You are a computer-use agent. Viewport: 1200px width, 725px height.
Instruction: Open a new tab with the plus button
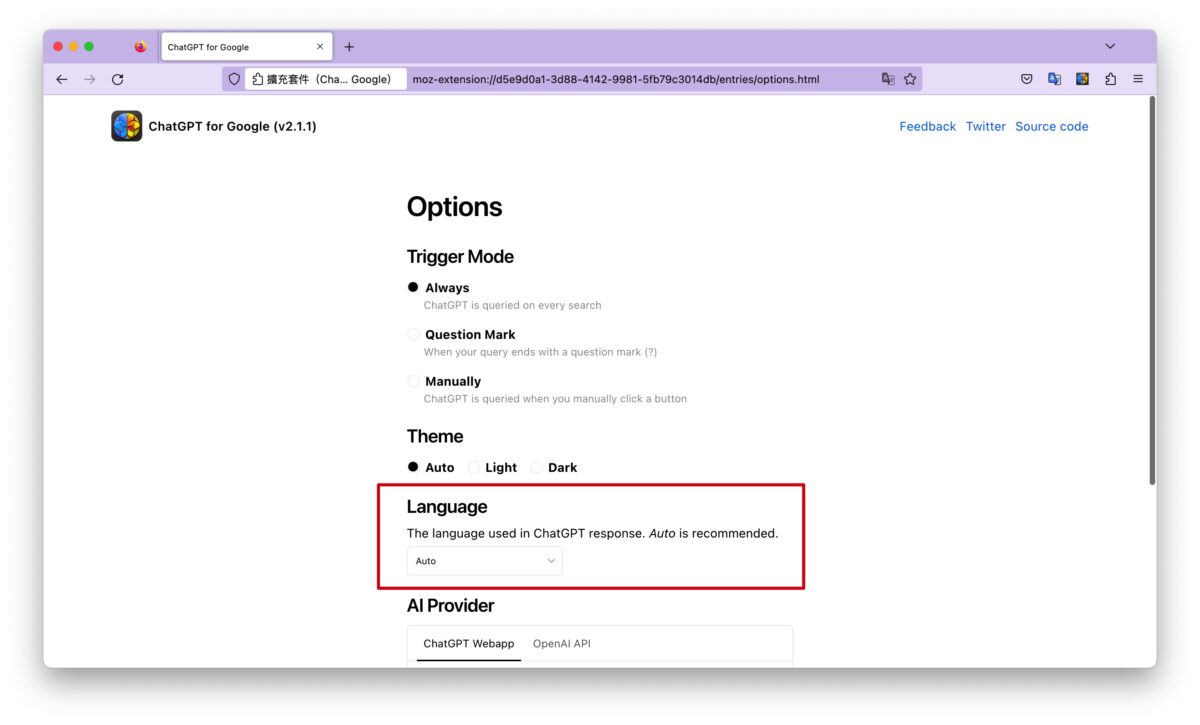pyautogui.click(x=349, y=47)
